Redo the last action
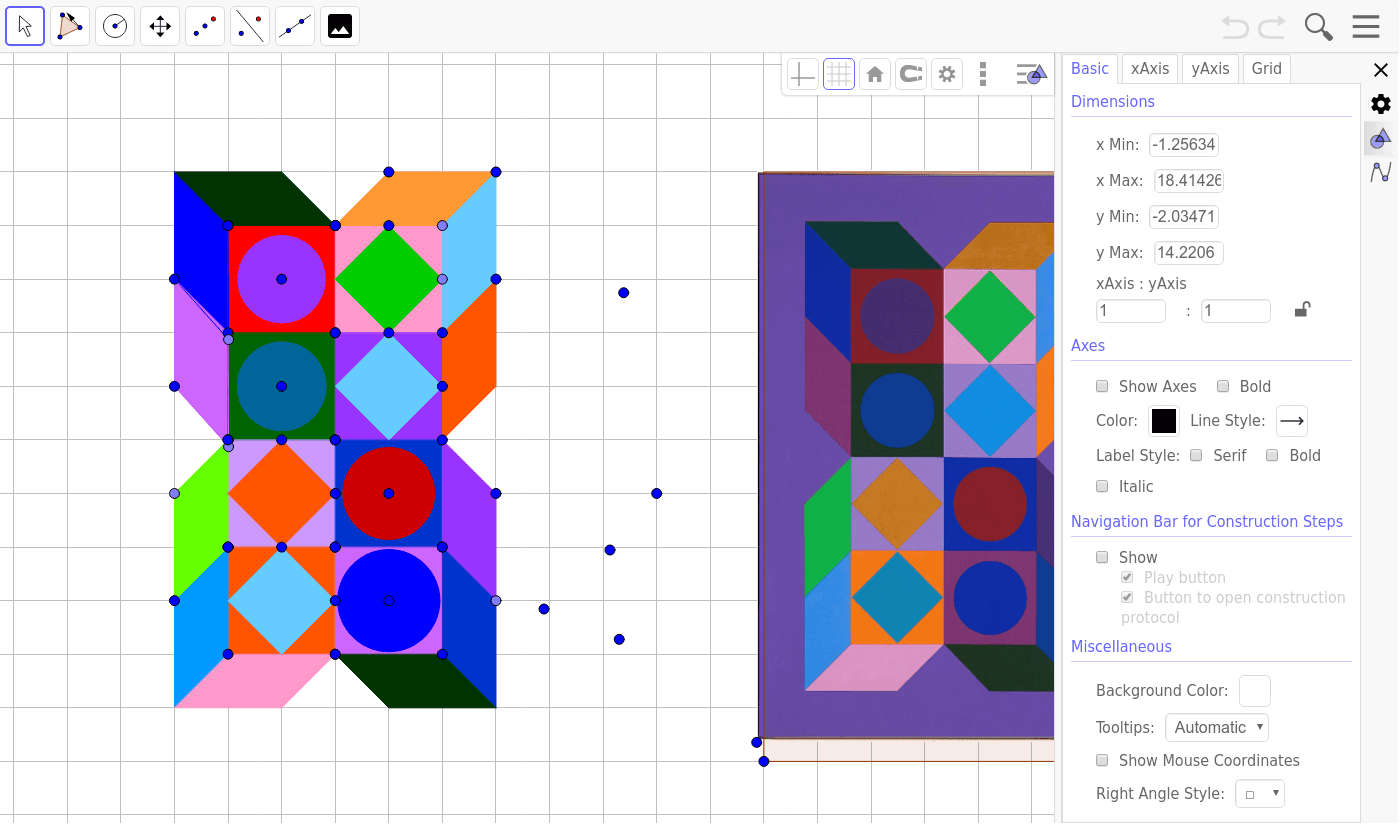This screenshot has height=825, width=1400. pyautogui.click(x=1272, y=27)
